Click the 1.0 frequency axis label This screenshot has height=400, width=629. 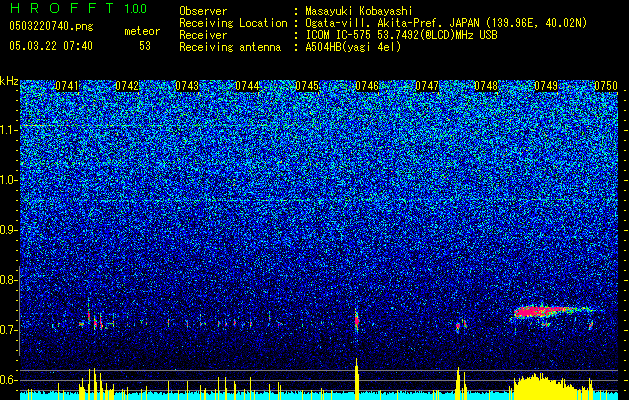9,180
